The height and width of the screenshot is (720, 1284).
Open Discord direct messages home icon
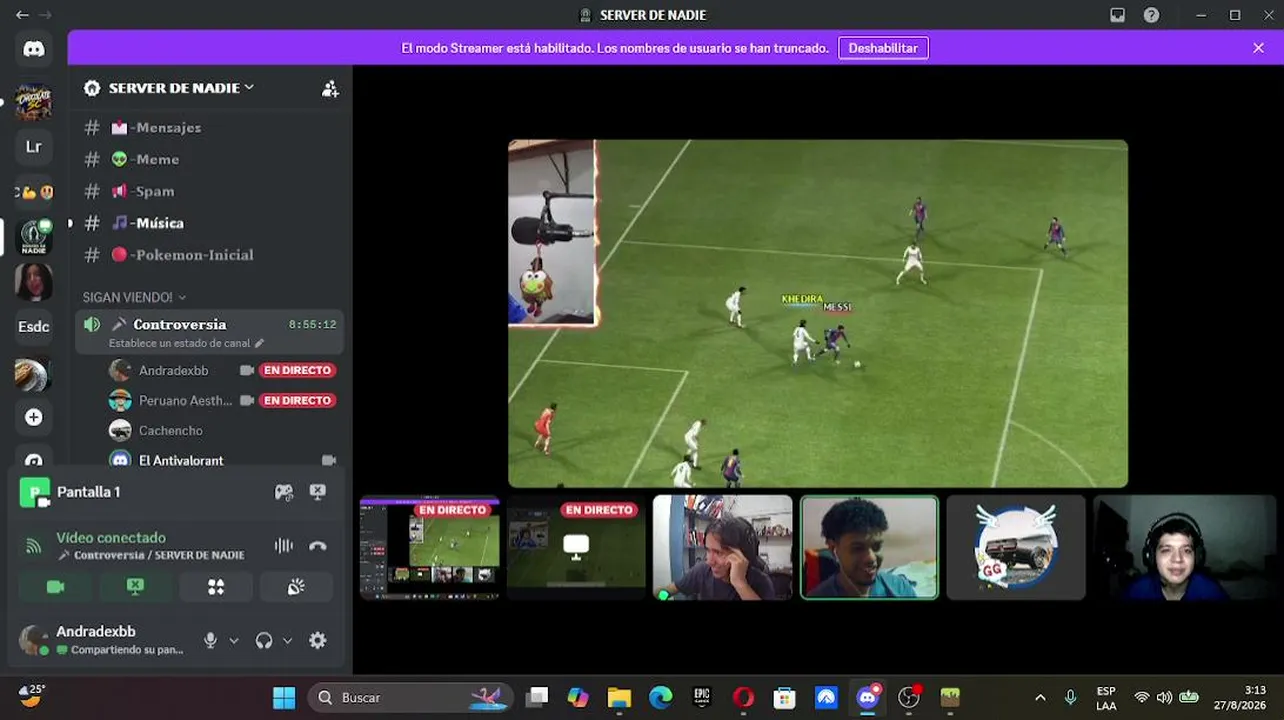pyautogui.click(x=34, y=49)
